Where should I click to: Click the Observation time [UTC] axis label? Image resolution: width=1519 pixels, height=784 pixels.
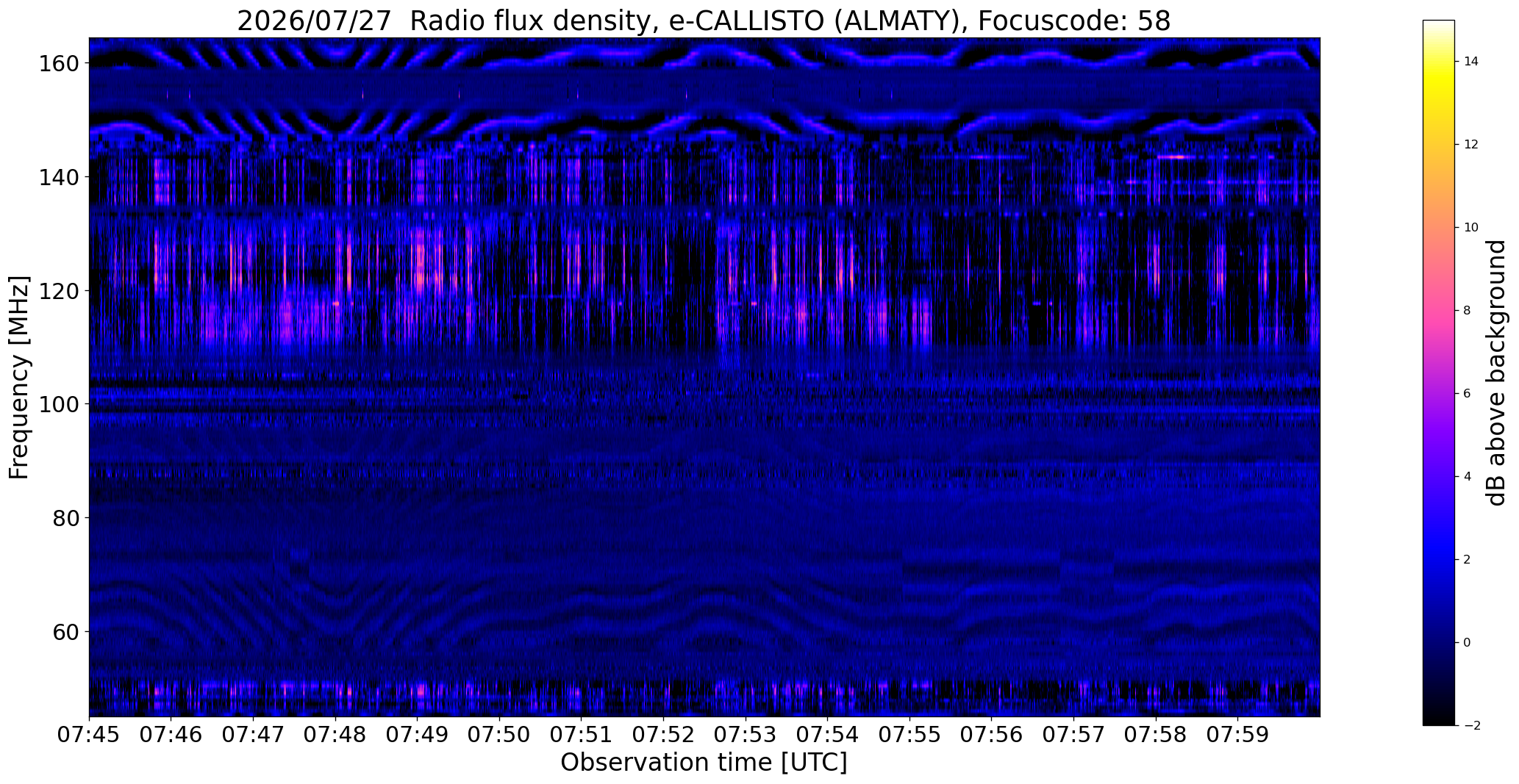tap(704, 763)
